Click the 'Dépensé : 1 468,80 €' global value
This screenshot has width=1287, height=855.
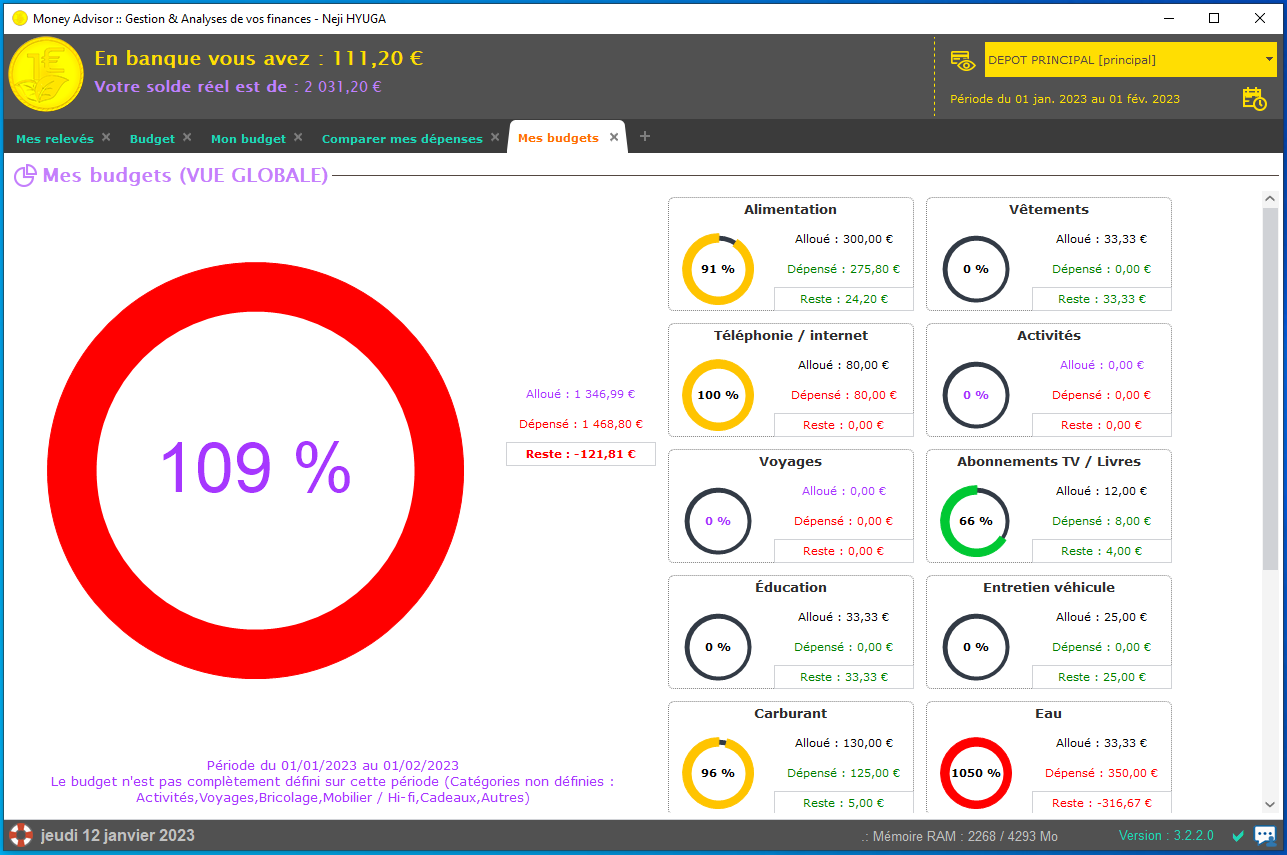(580, 424)
